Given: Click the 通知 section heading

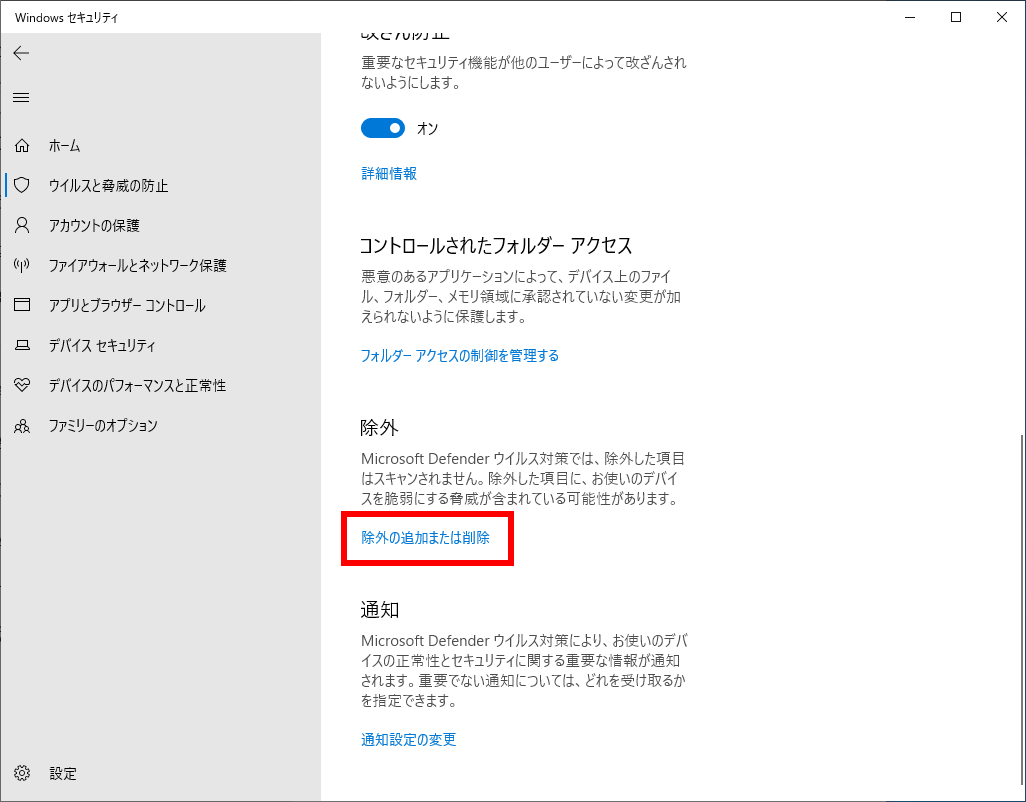Looking at the screenshot, I should pos(380,610).
